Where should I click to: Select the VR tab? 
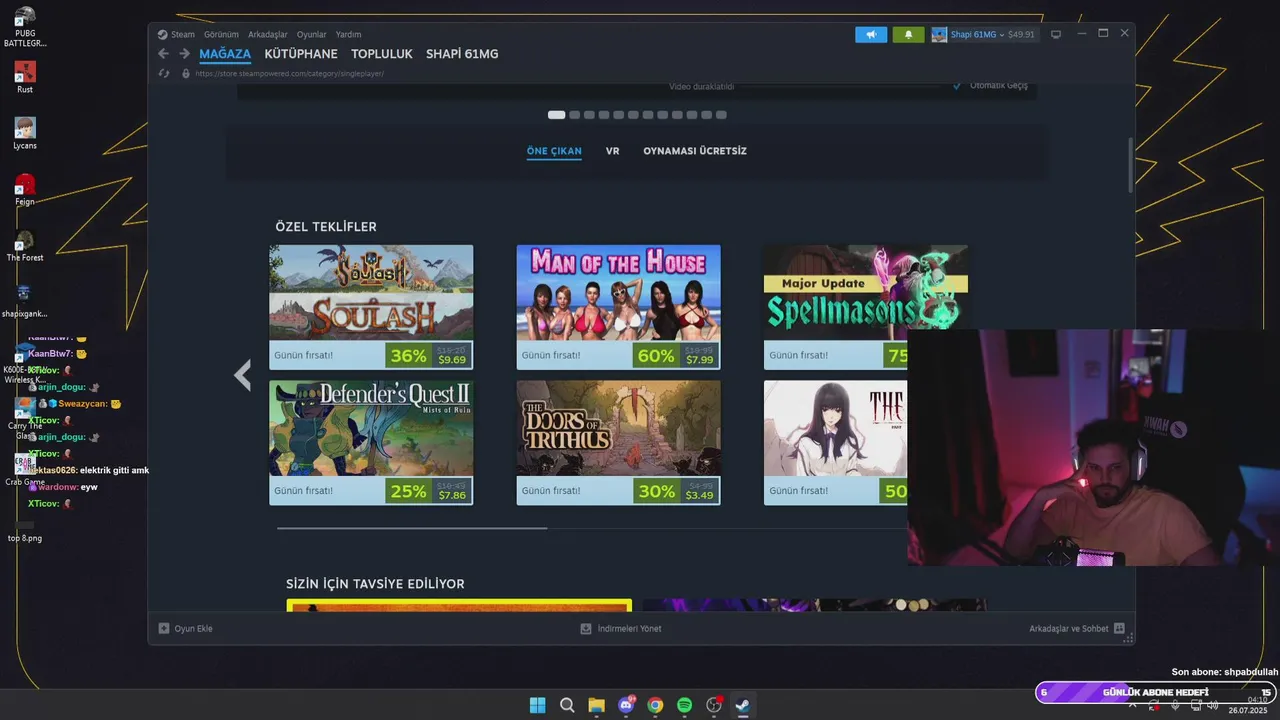click(x=613, y=151)
